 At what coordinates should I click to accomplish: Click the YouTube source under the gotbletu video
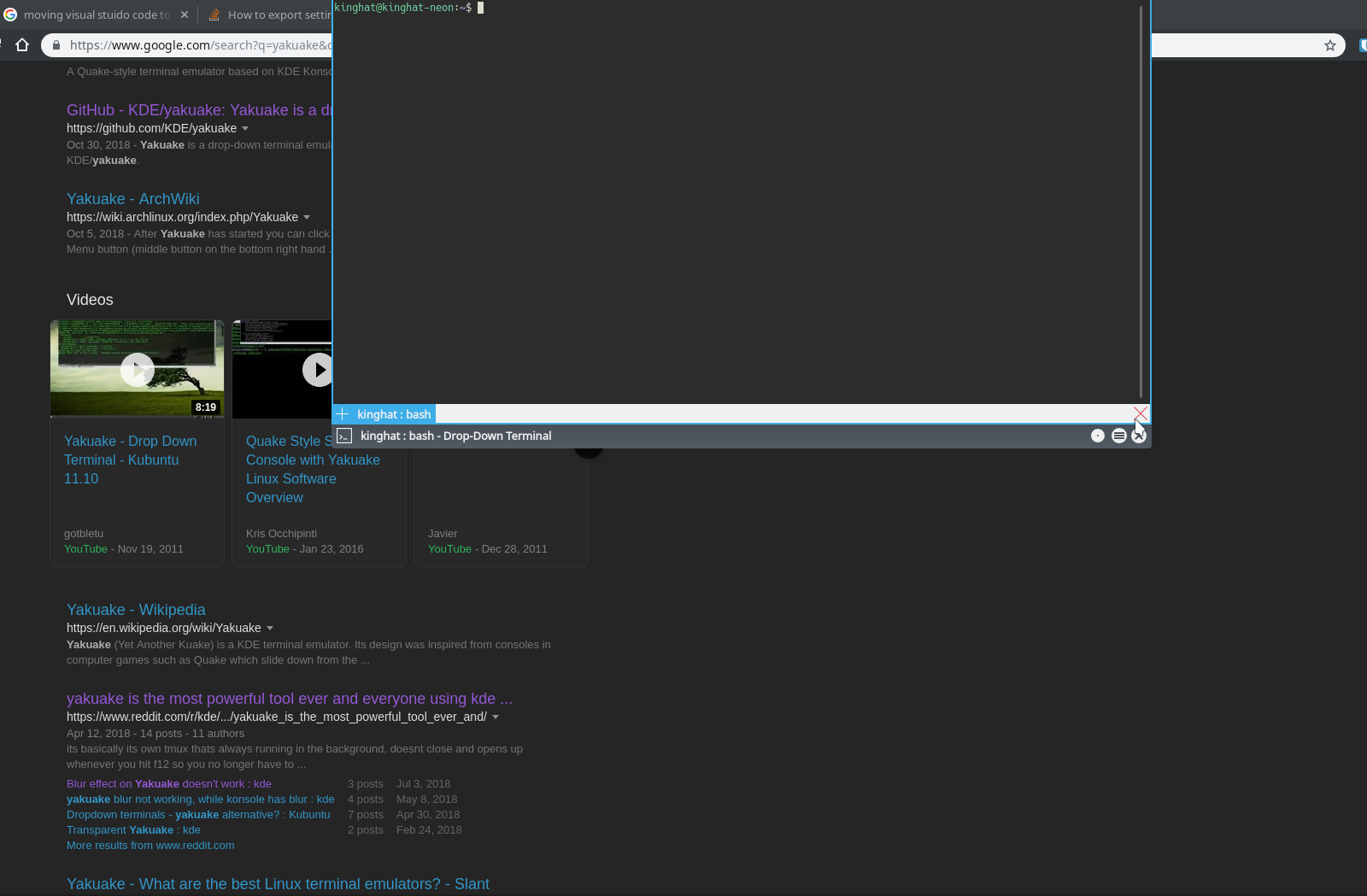tap(85, 549)
